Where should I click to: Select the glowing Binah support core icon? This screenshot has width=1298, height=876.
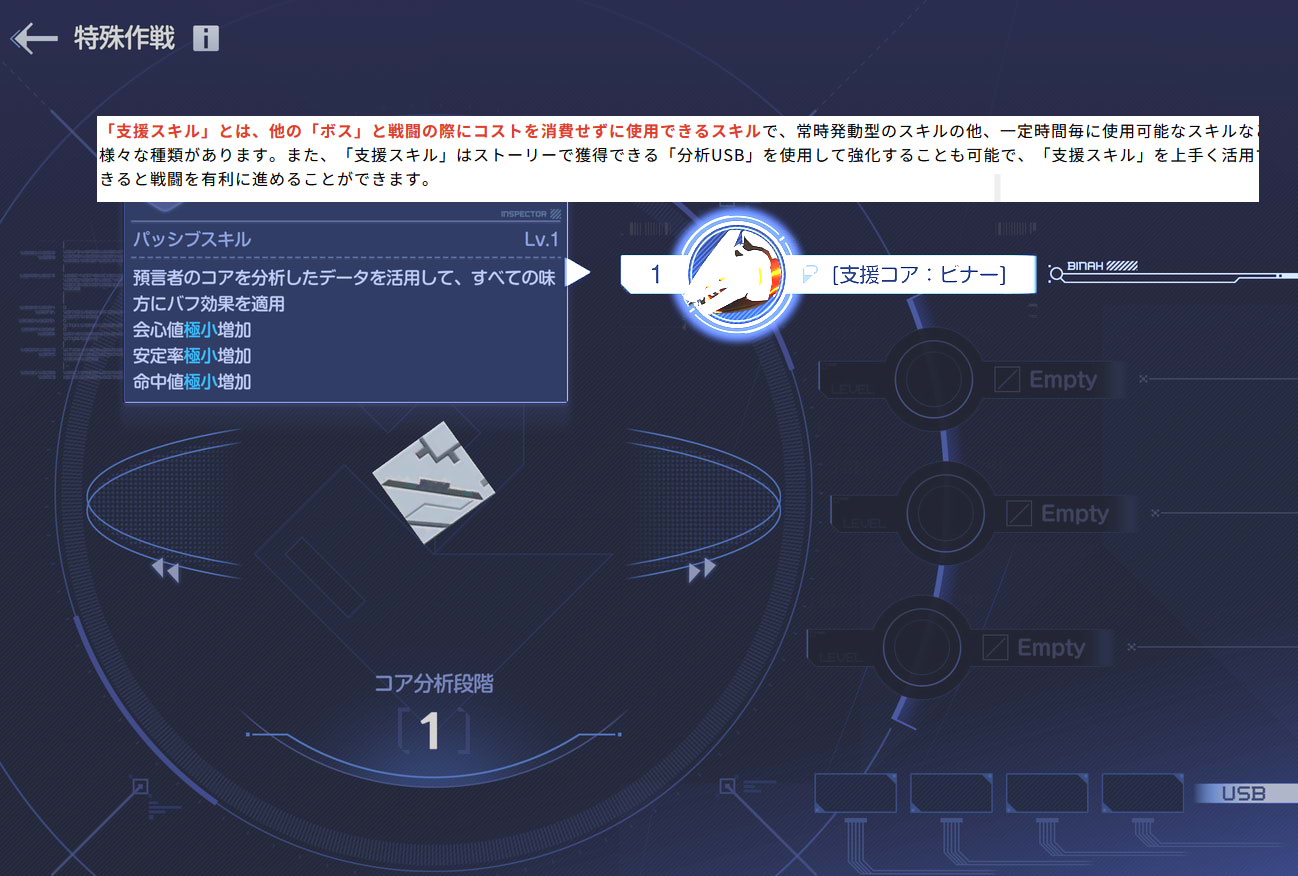(736, 273)
